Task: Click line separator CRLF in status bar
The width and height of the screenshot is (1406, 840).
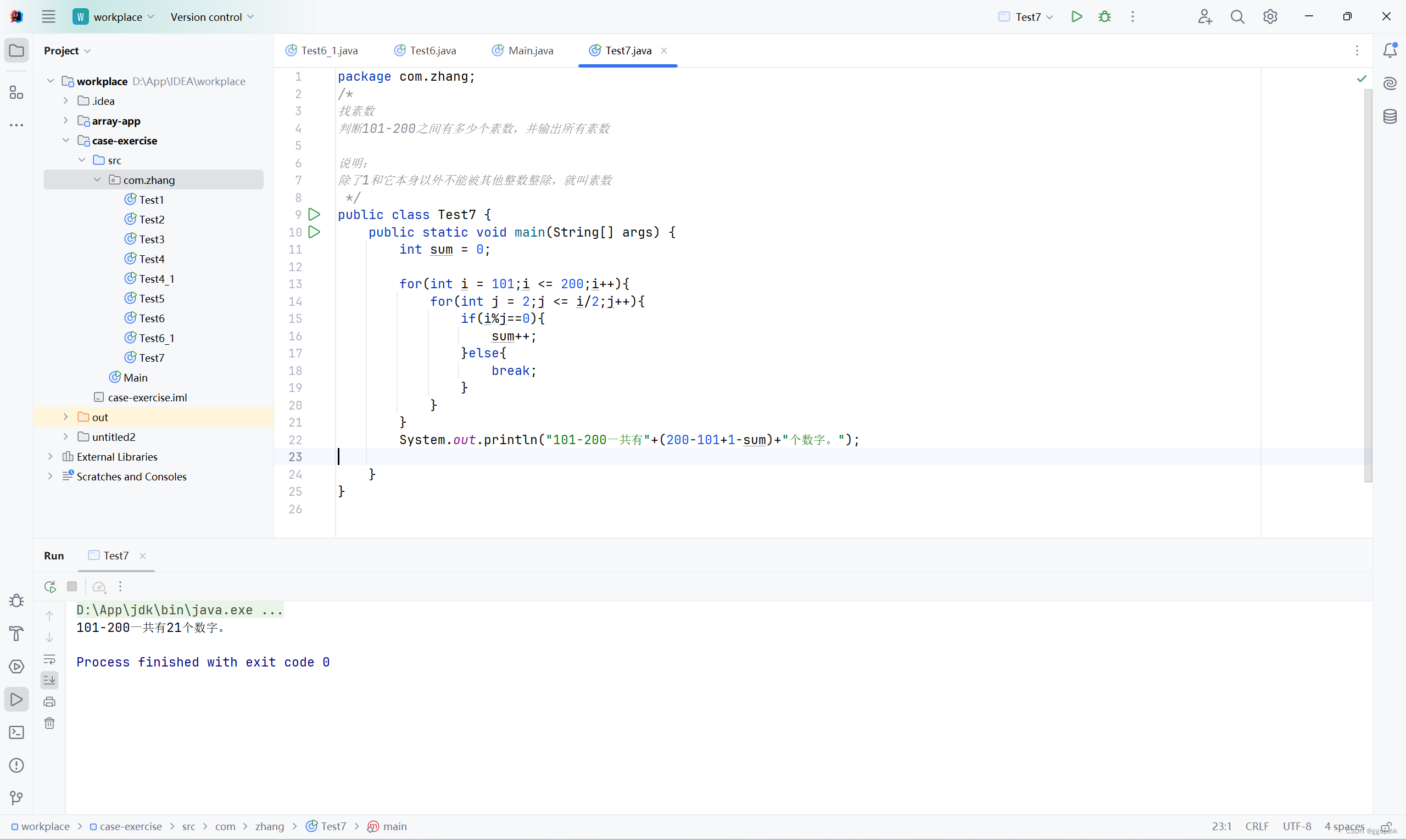Action: click(x=1258, y=826)
